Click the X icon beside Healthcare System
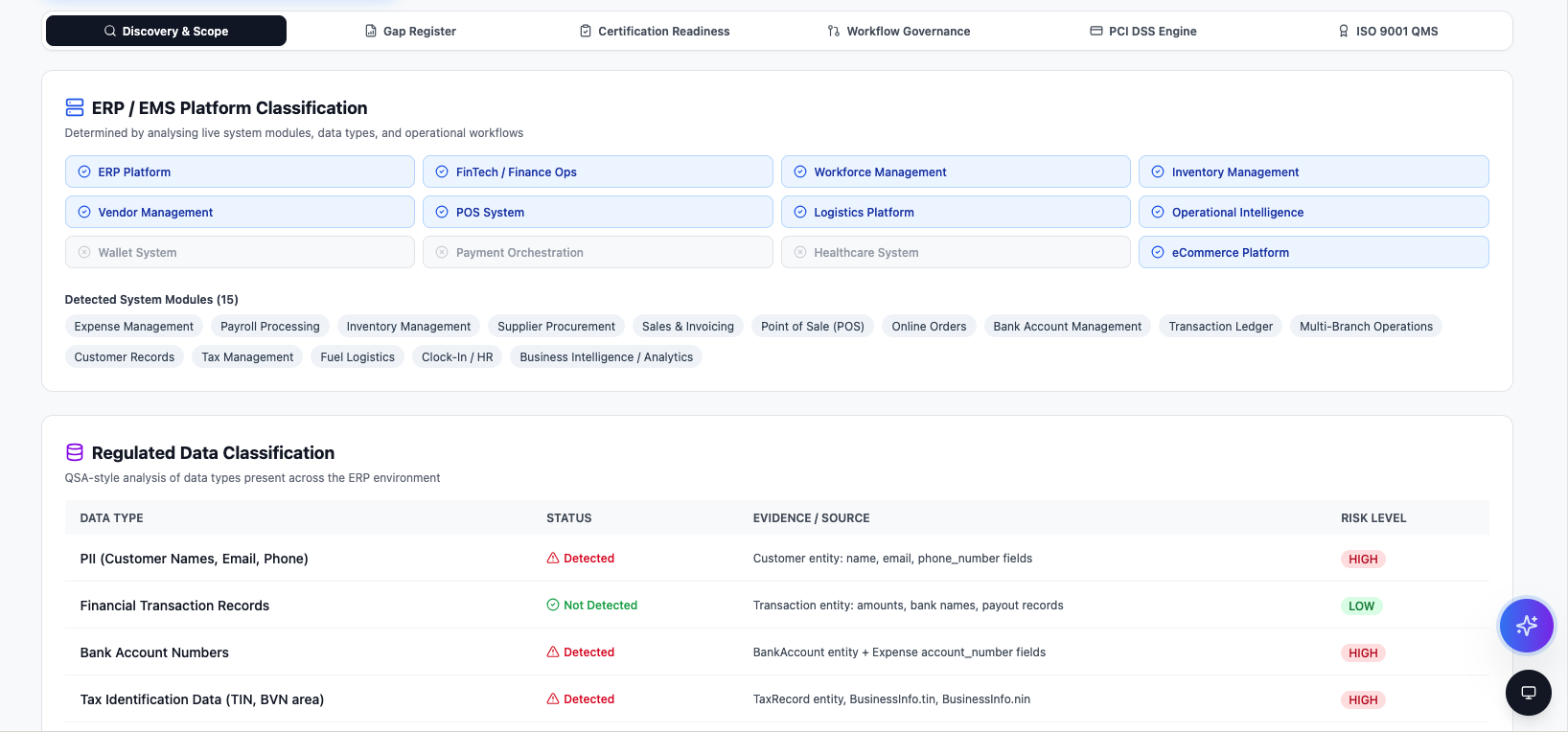Screen dimensions: 1568x732 coord(800,252)
